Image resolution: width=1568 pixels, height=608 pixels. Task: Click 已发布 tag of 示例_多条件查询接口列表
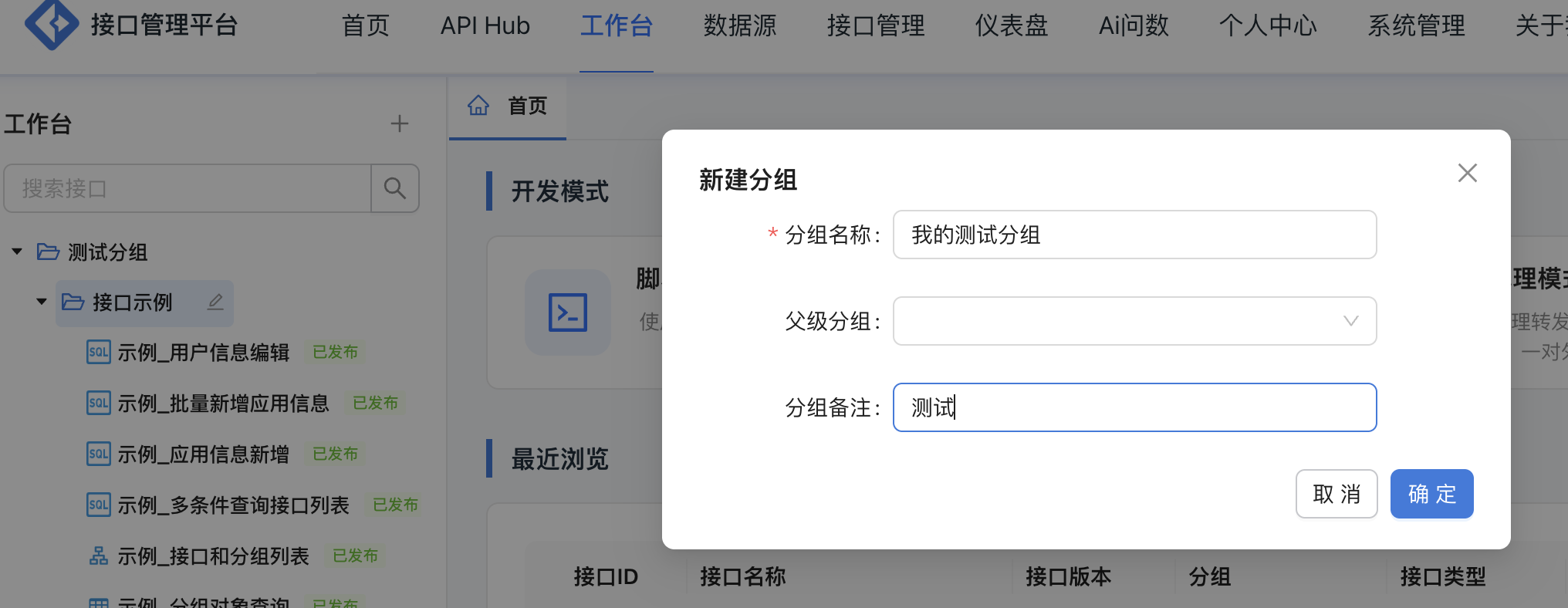(x=395, y=505)
